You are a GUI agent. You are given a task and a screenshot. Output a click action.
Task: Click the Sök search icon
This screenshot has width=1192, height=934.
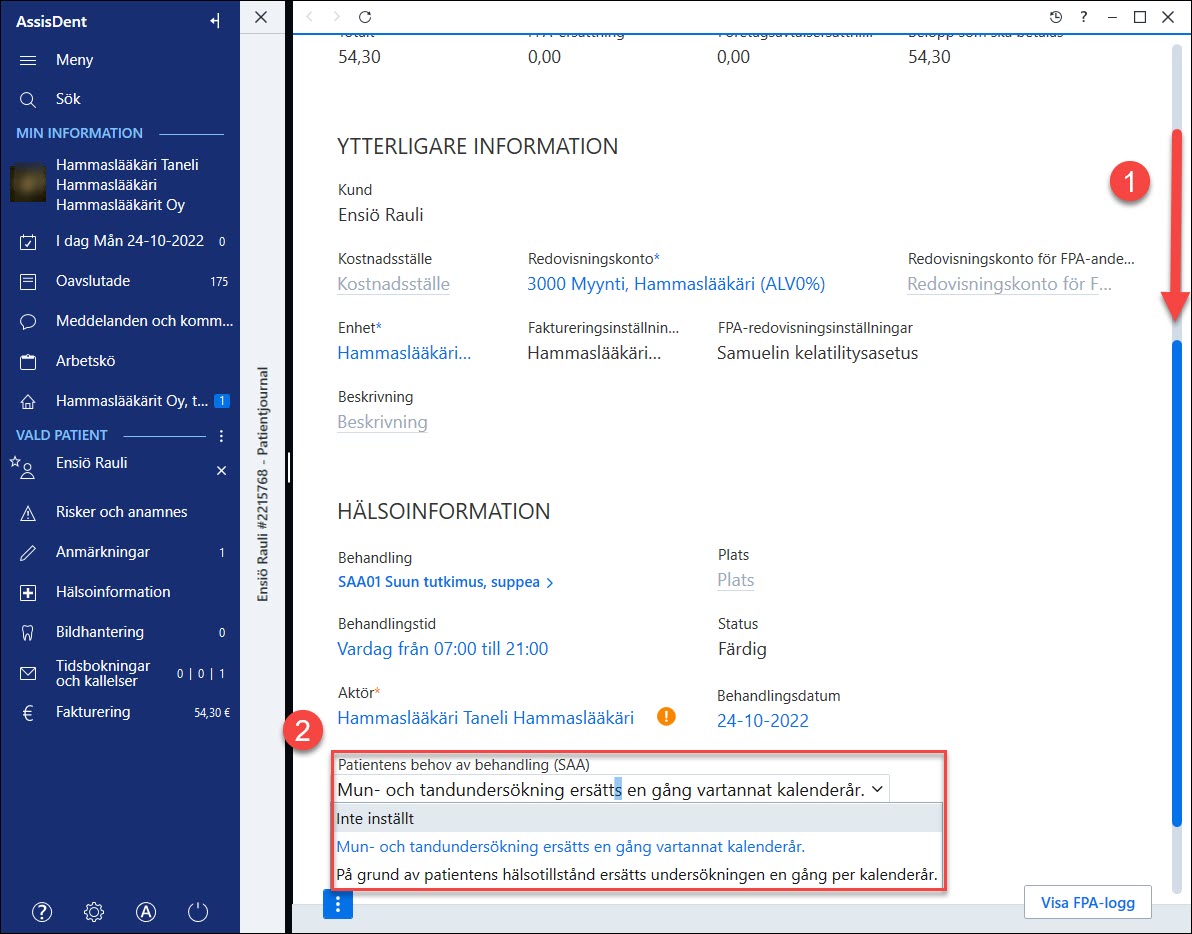click(28, 100)
